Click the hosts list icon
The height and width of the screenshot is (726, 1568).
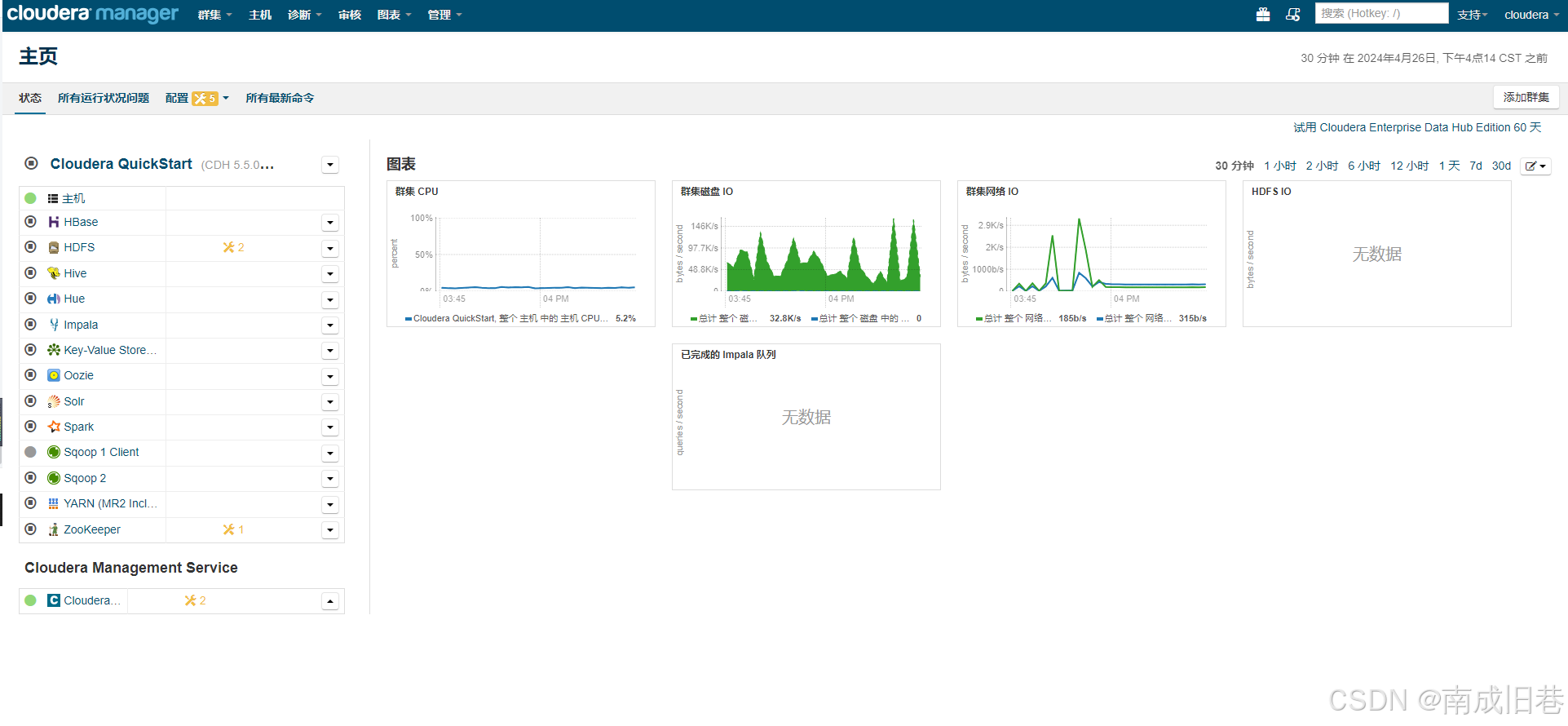[53, 198]
